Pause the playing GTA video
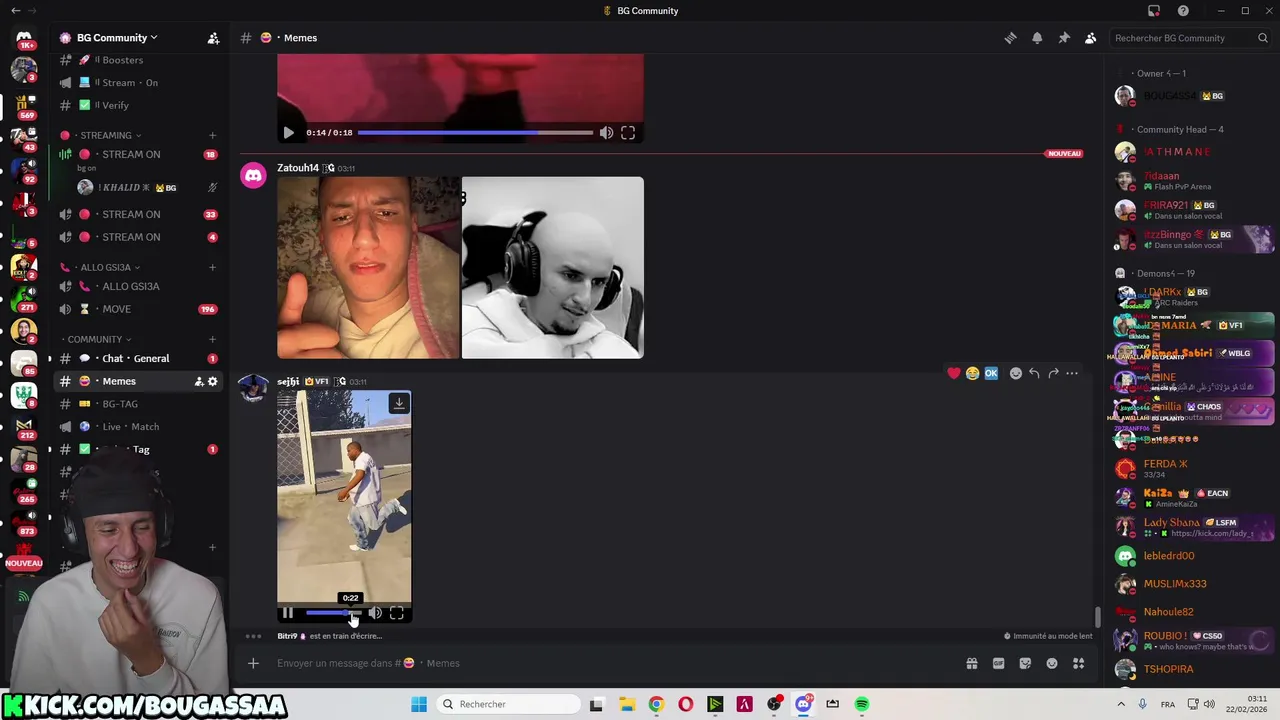The image size is (1280, 720). pyautogui.click(x=288, y=613)
